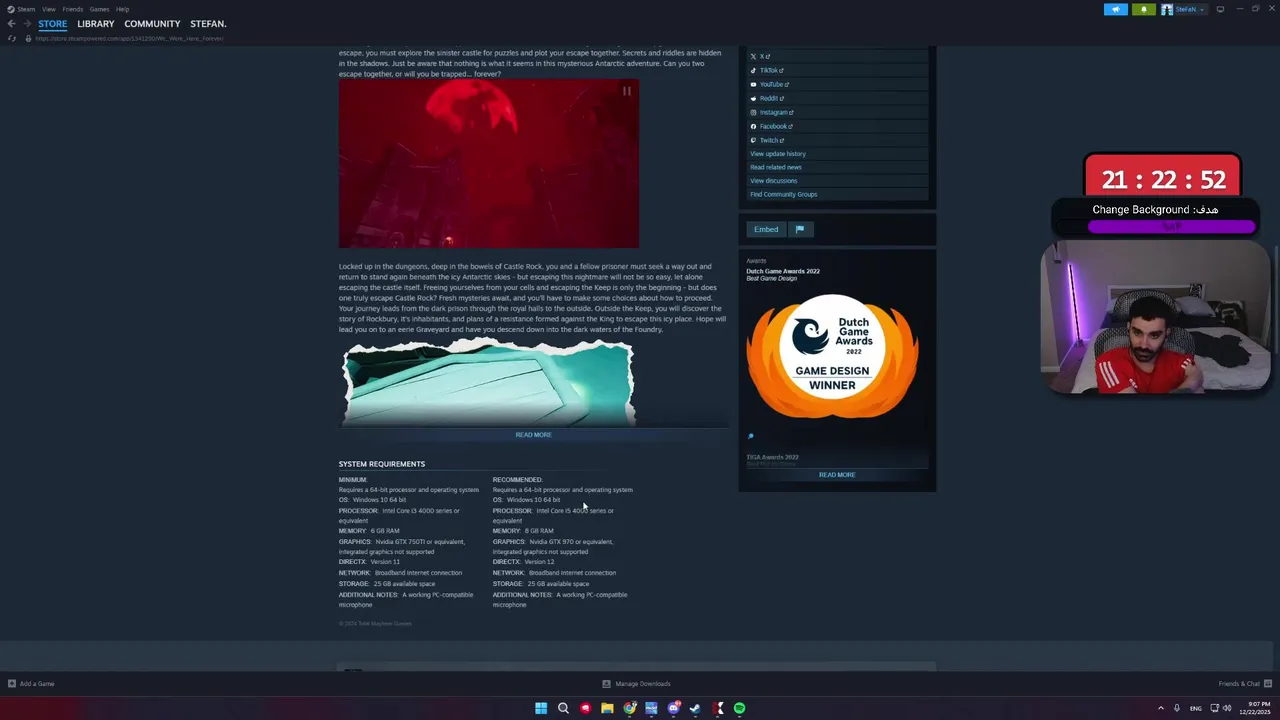Click the Add a Game plus icon
Screen dimensions: 1280x720
pyautogui.click(x=12, y=684)
